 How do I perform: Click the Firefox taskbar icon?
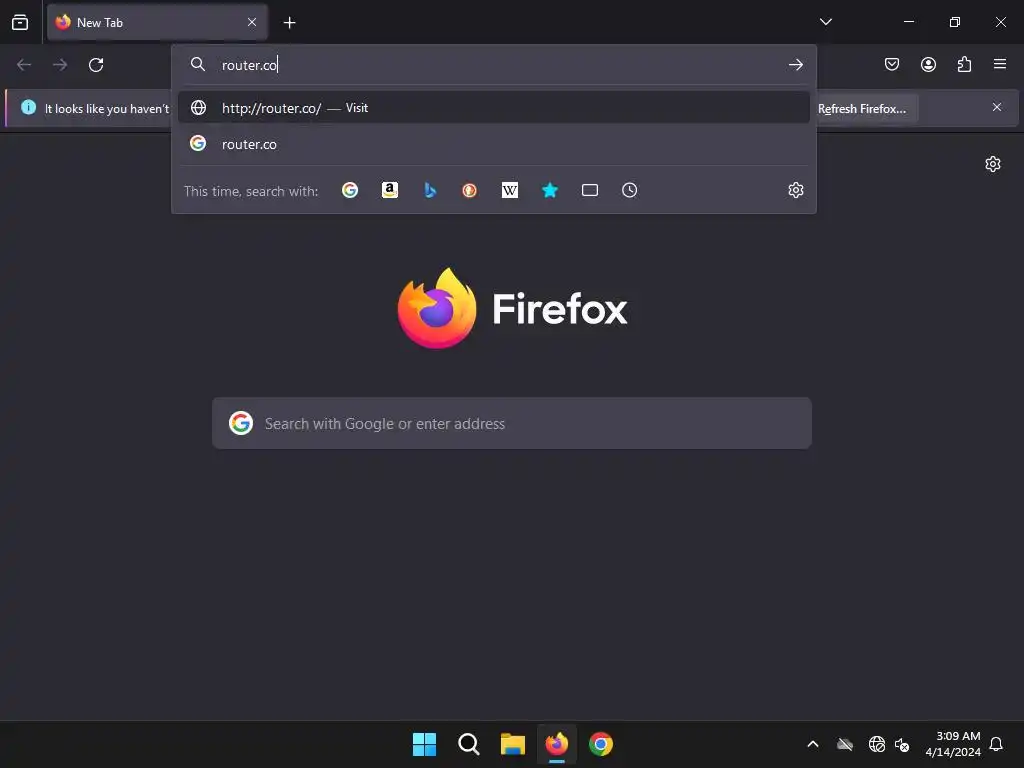point(556,744)
